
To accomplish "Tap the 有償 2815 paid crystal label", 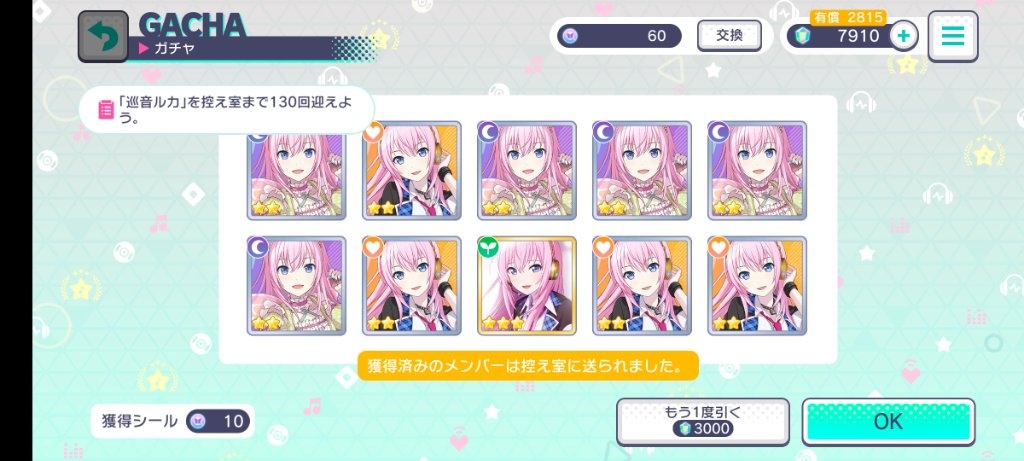I will 848,18.
